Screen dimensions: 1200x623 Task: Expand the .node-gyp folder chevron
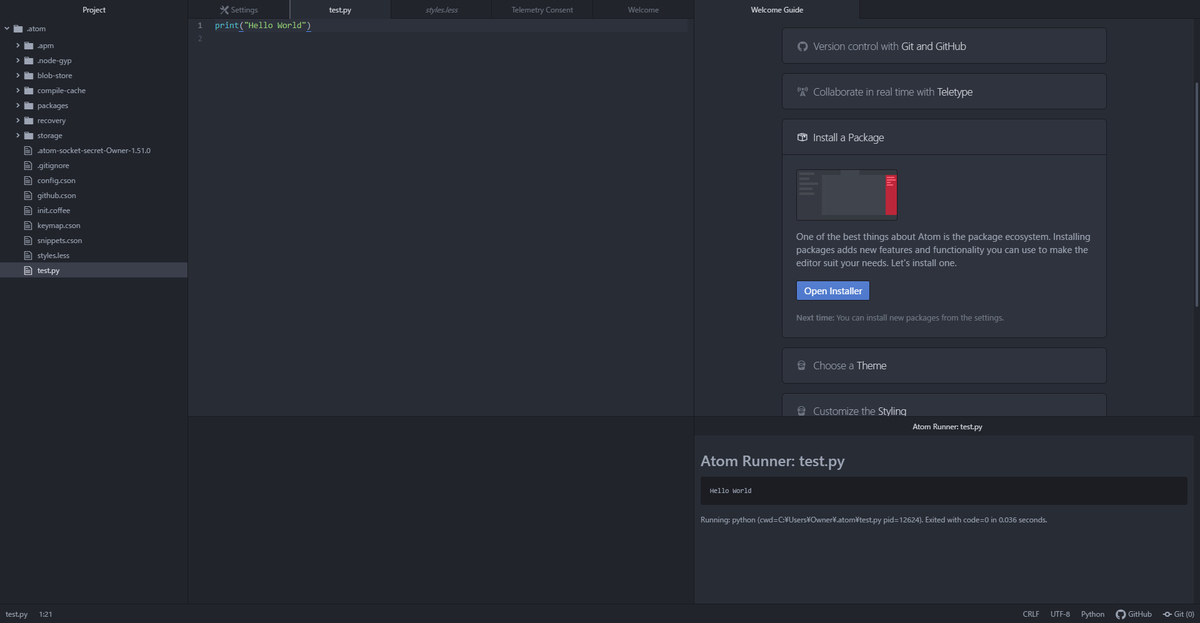[x=18, y=60]
